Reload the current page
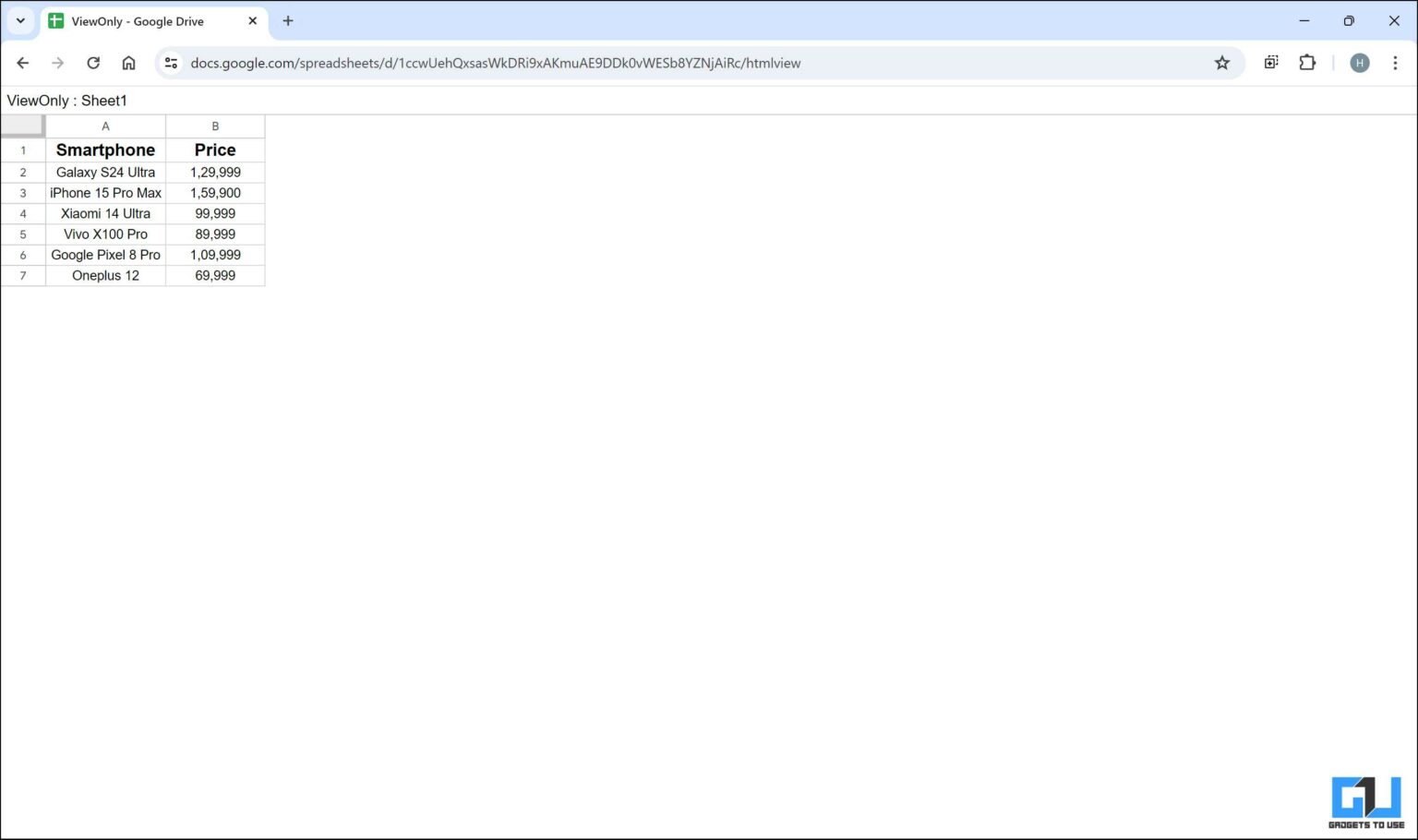The width and height of the screenshot is (1418, 840). [93, 63]
